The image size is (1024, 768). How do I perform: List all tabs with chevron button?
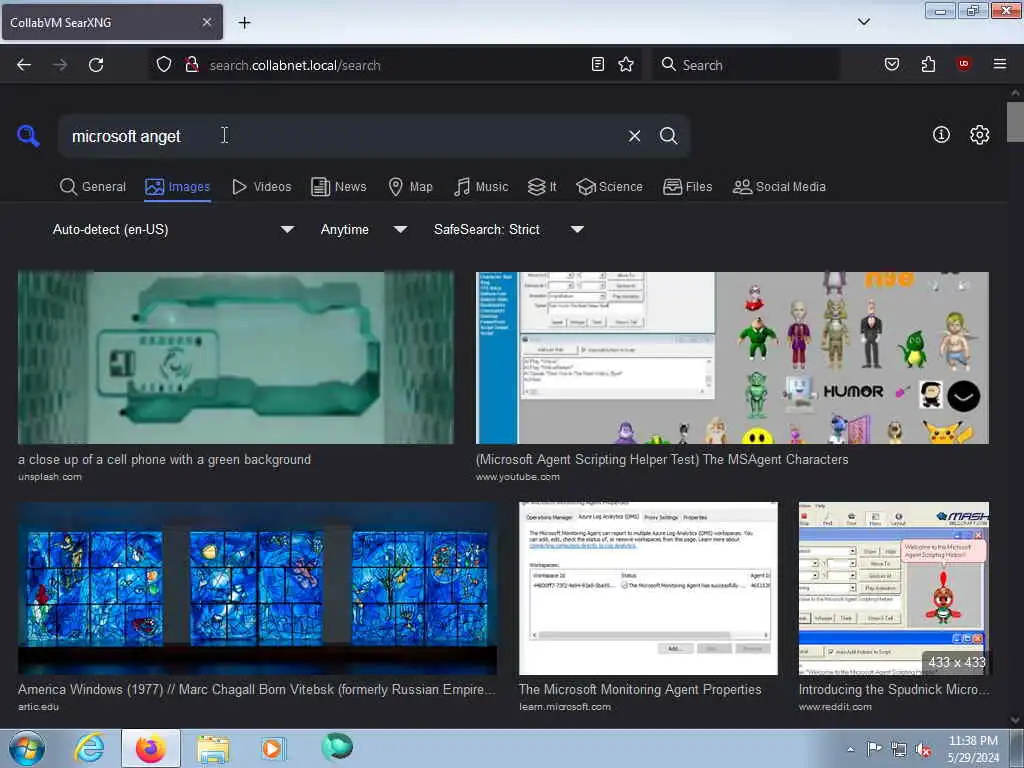coord(863,22)
